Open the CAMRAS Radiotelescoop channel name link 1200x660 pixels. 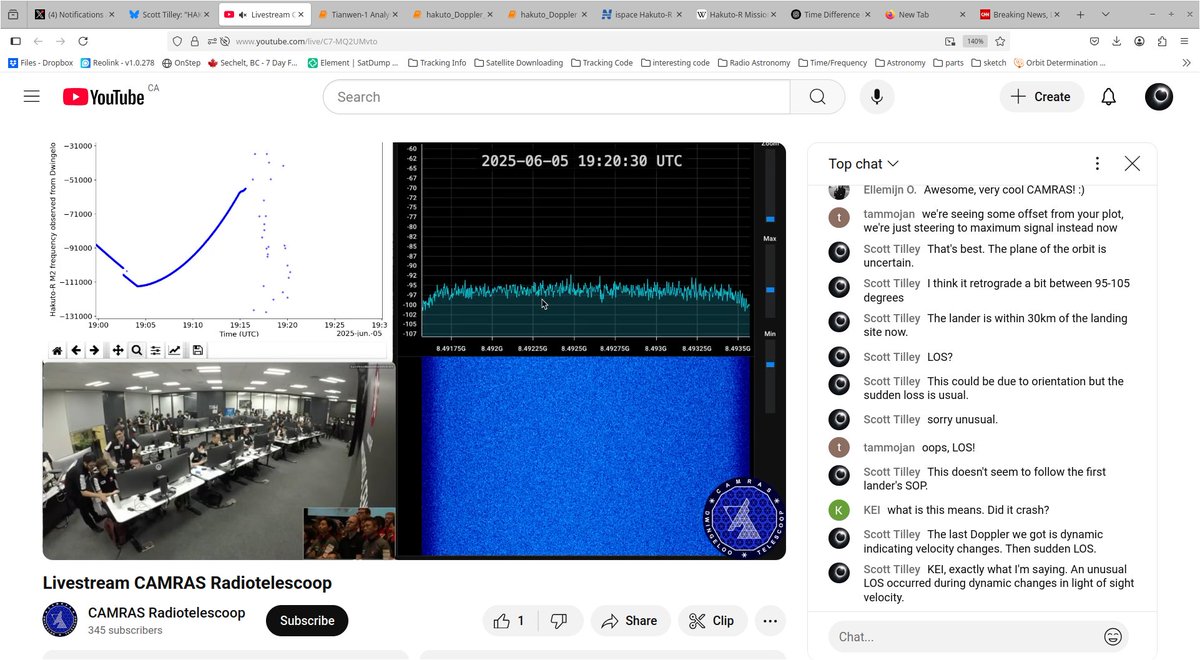[x=167, y=612]
